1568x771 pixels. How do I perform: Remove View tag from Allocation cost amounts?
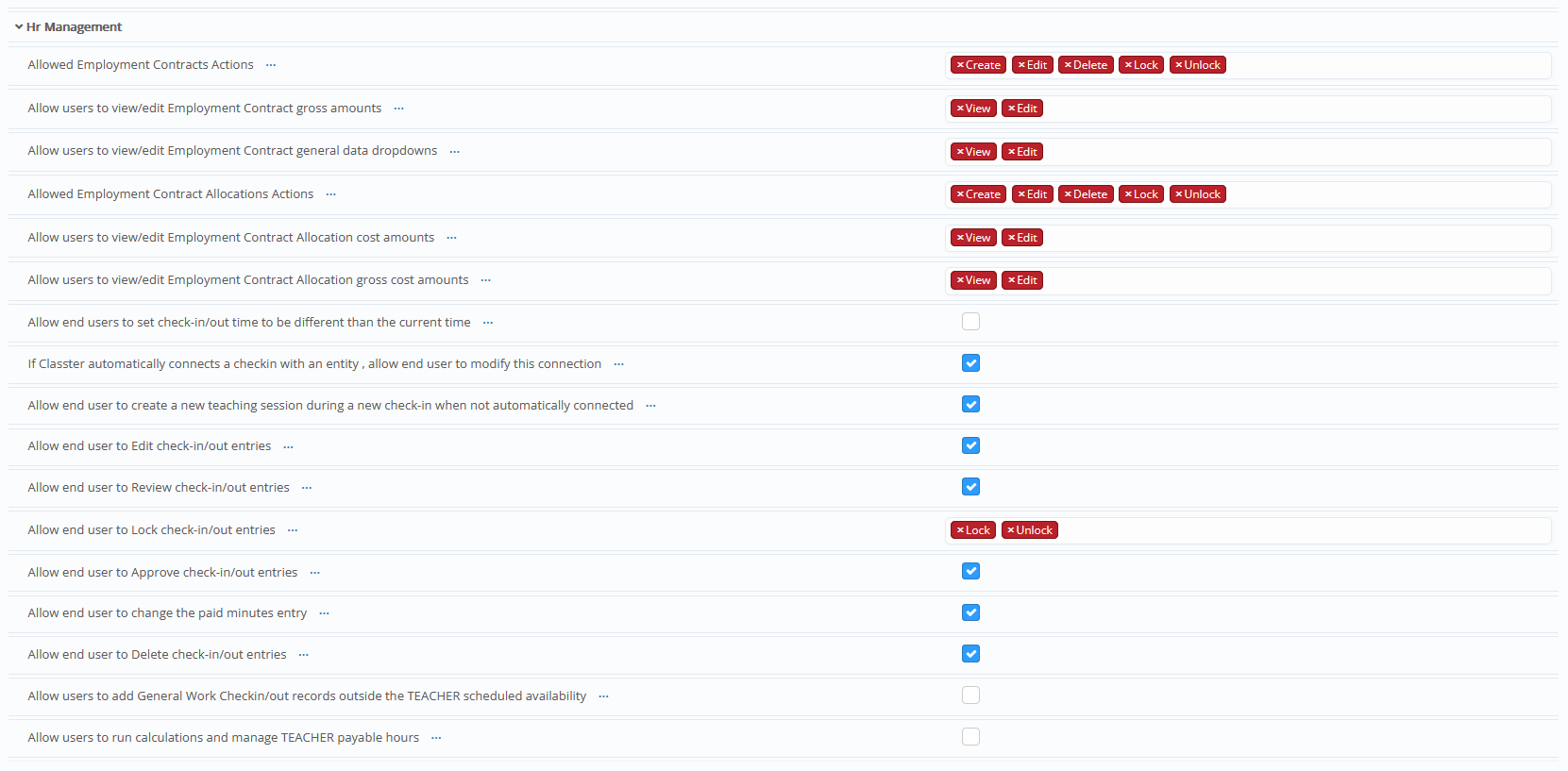(x=960, y=238)
